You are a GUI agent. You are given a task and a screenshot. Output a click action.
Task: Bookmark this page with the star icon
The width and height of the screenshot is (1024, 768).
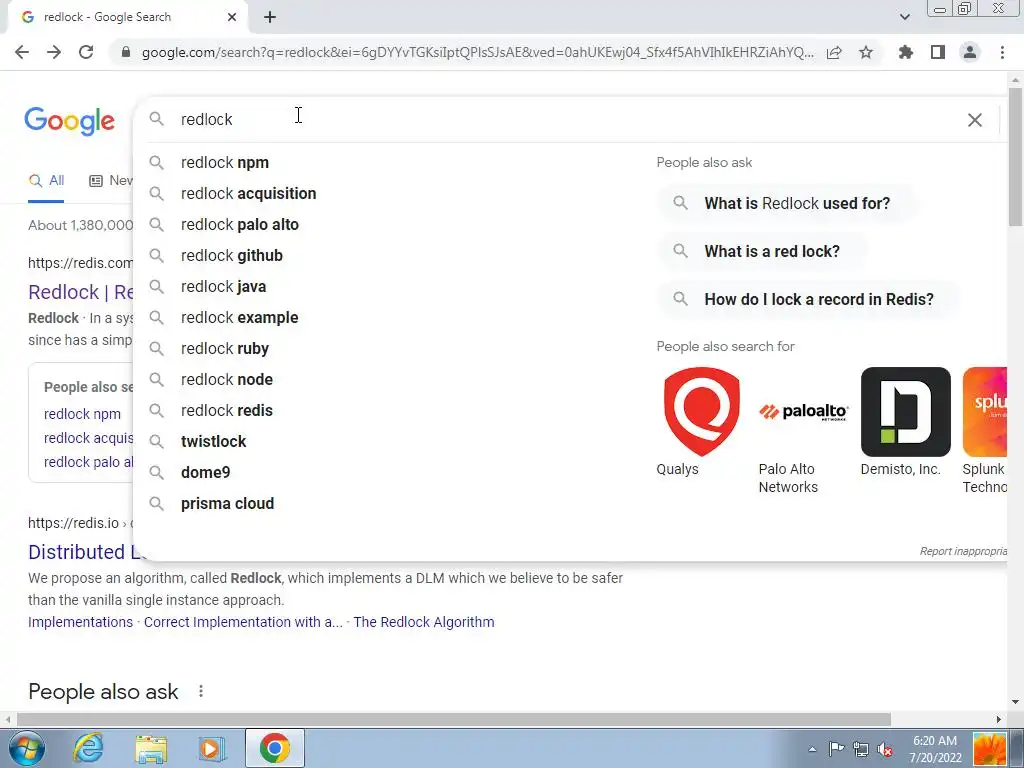pos(866,52)
